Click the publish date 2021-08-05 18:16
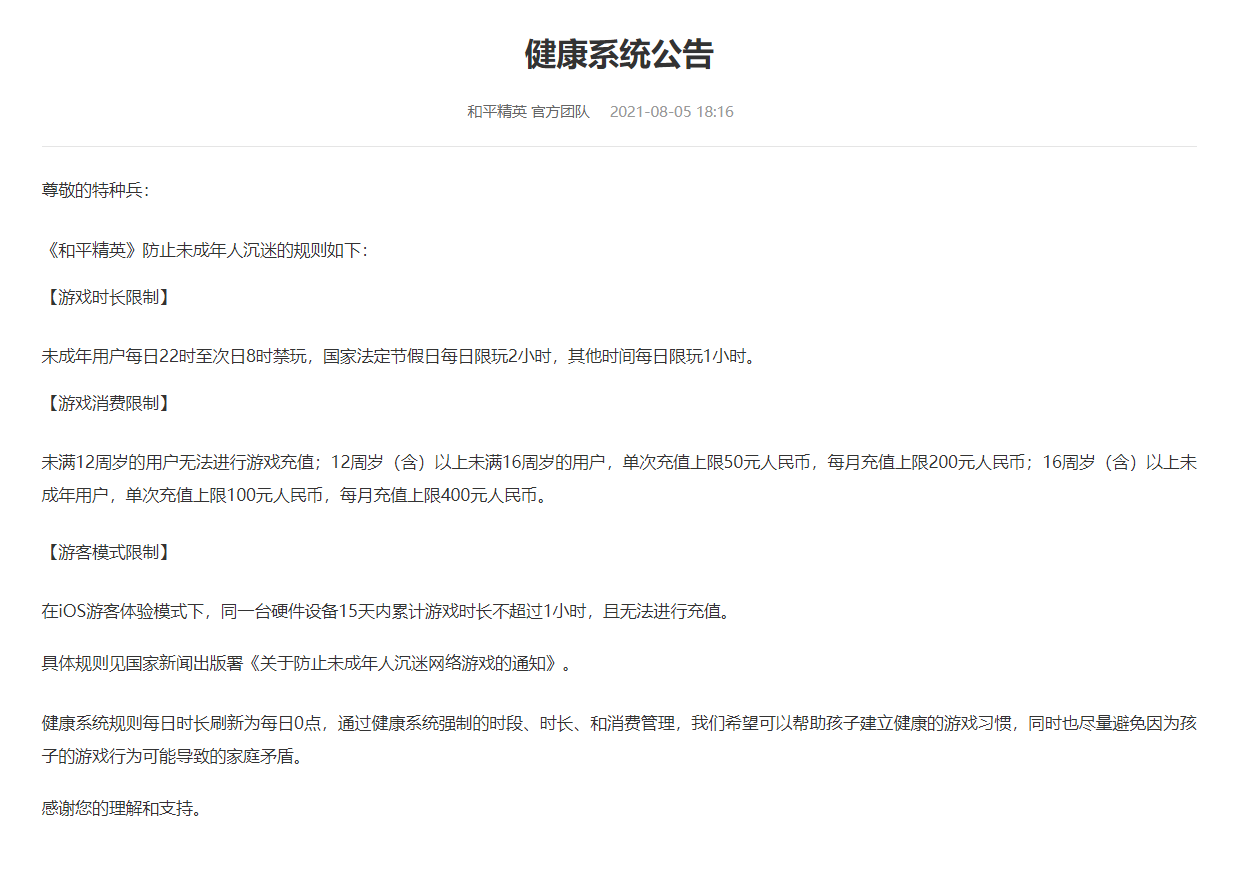 [x=672, y=112]
